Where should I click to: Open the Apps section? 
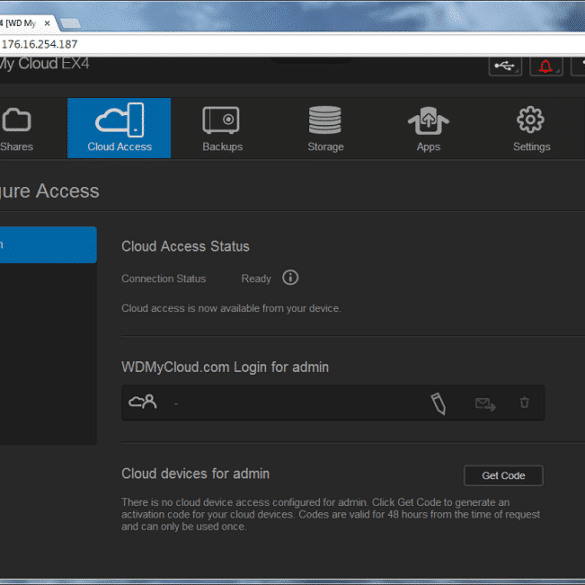click(x=428, y=128)
